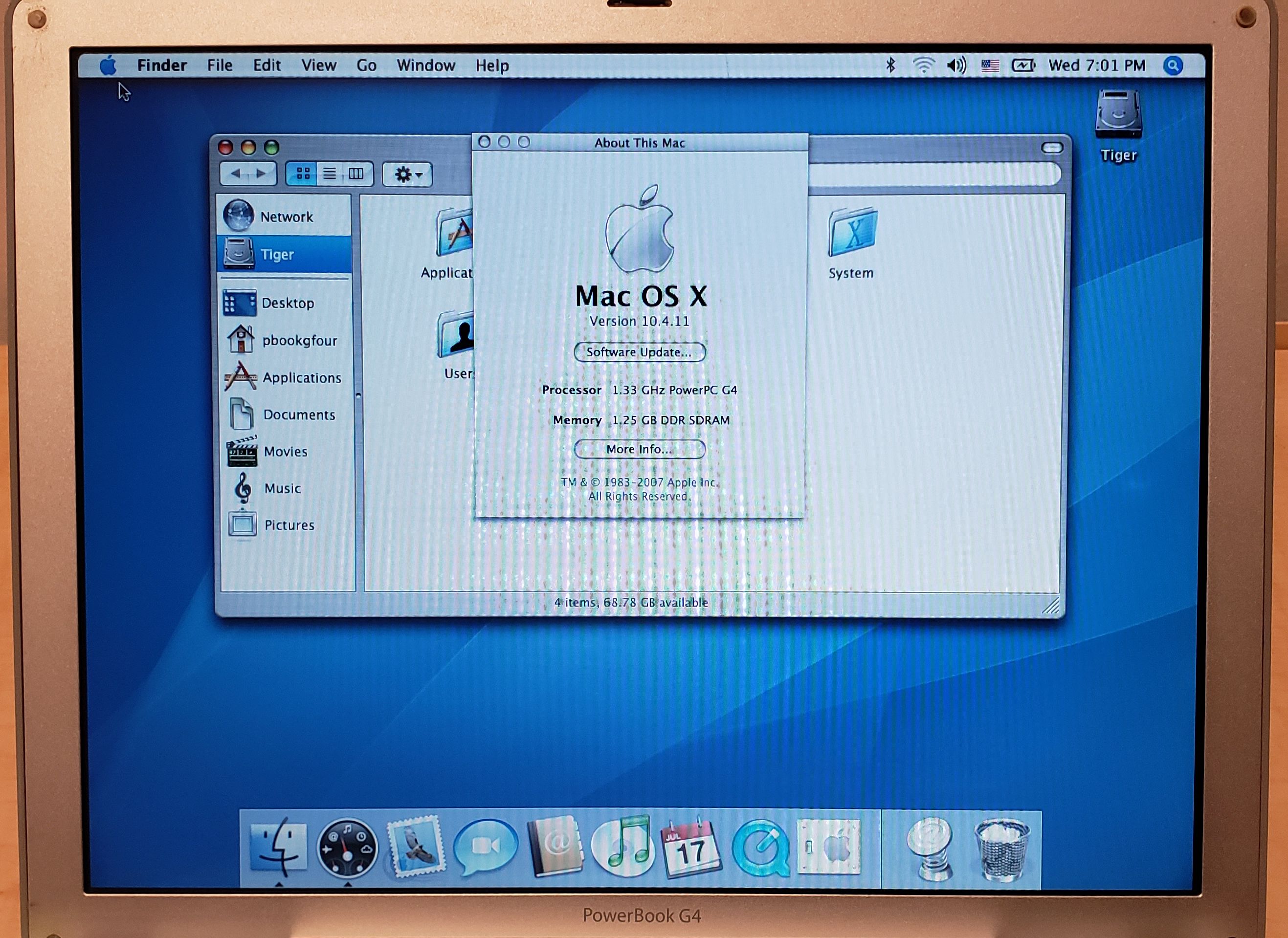1288x938 pixels.
Task: Click the menu bar clock Wed 7:01 PM
Action: 1097,66
